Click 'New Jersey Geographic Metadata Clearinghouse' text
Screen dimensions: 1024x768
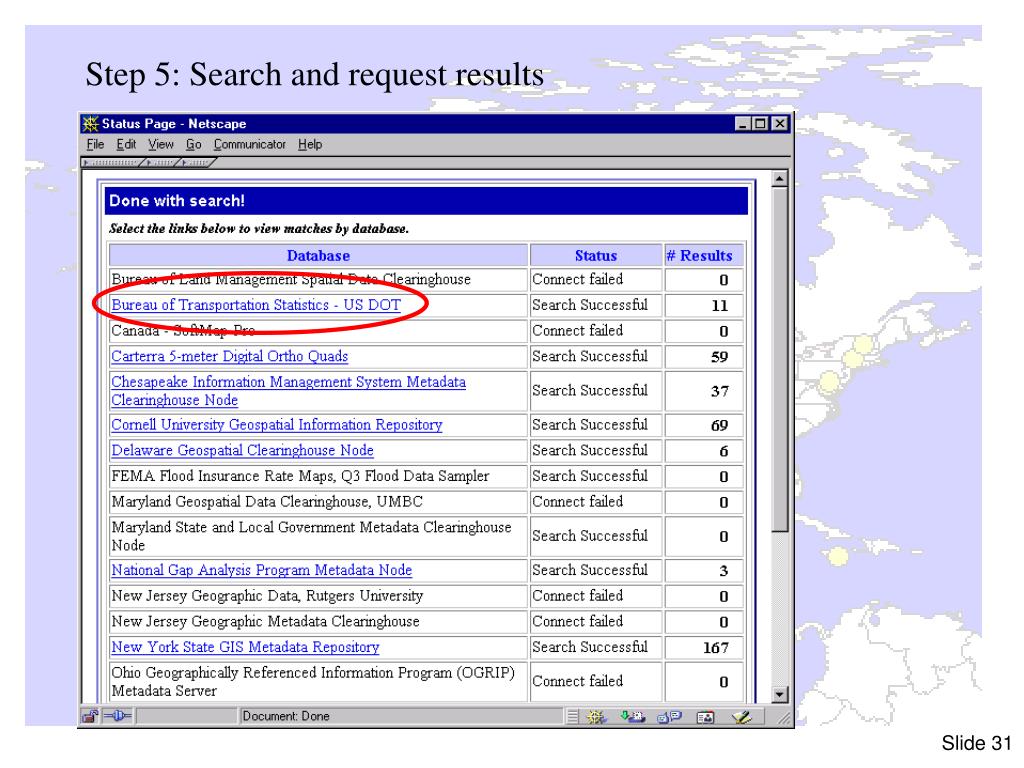click(265, 622)
